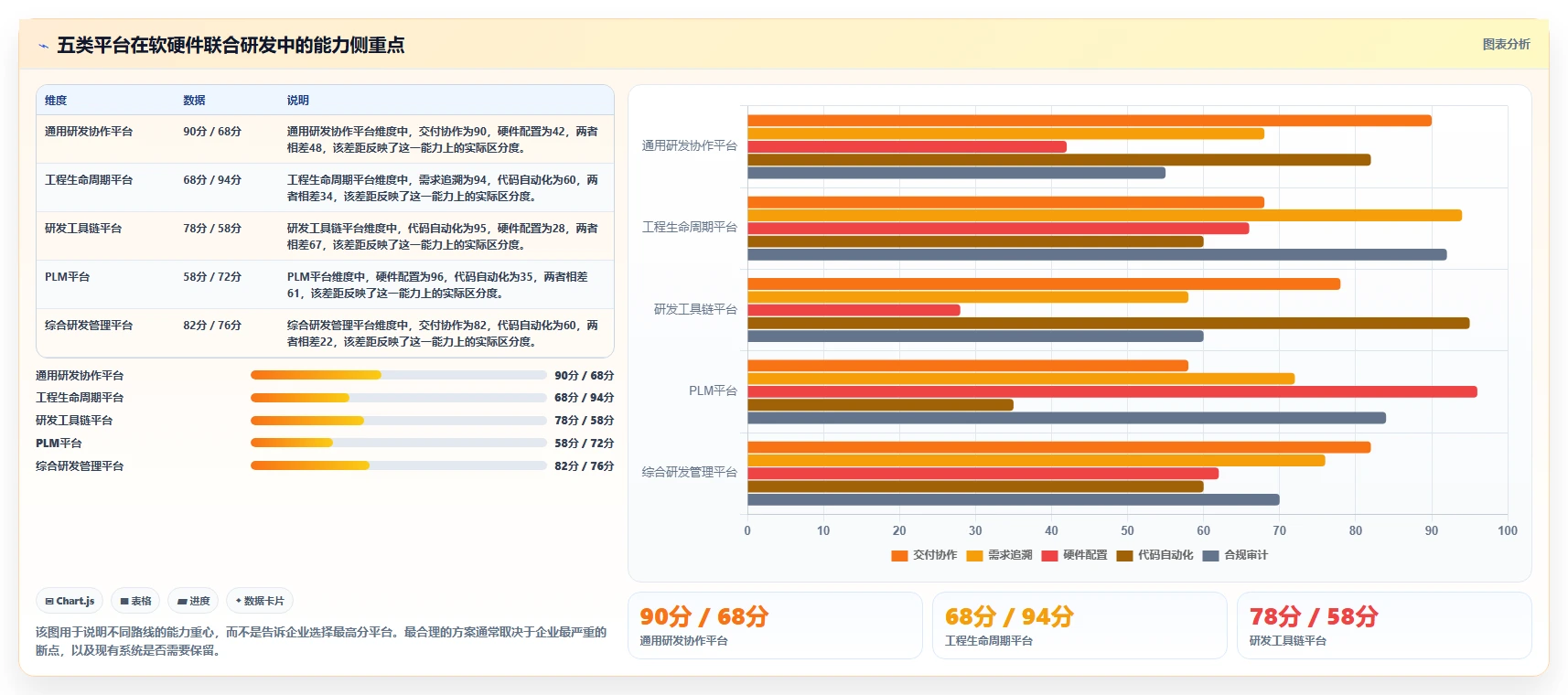This screenshot has height=695, width=1568.
Task: Click the brown 代码自动化 bar for PLM平台
Action: coord(880,405)
